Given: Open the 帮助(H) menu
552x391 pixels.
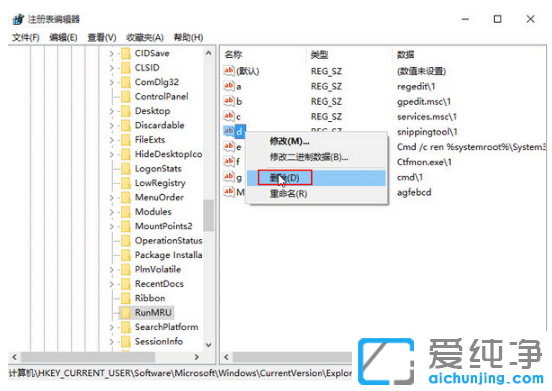Looking at the screenshot, I should pyautogui.click(x=188, y=37).
